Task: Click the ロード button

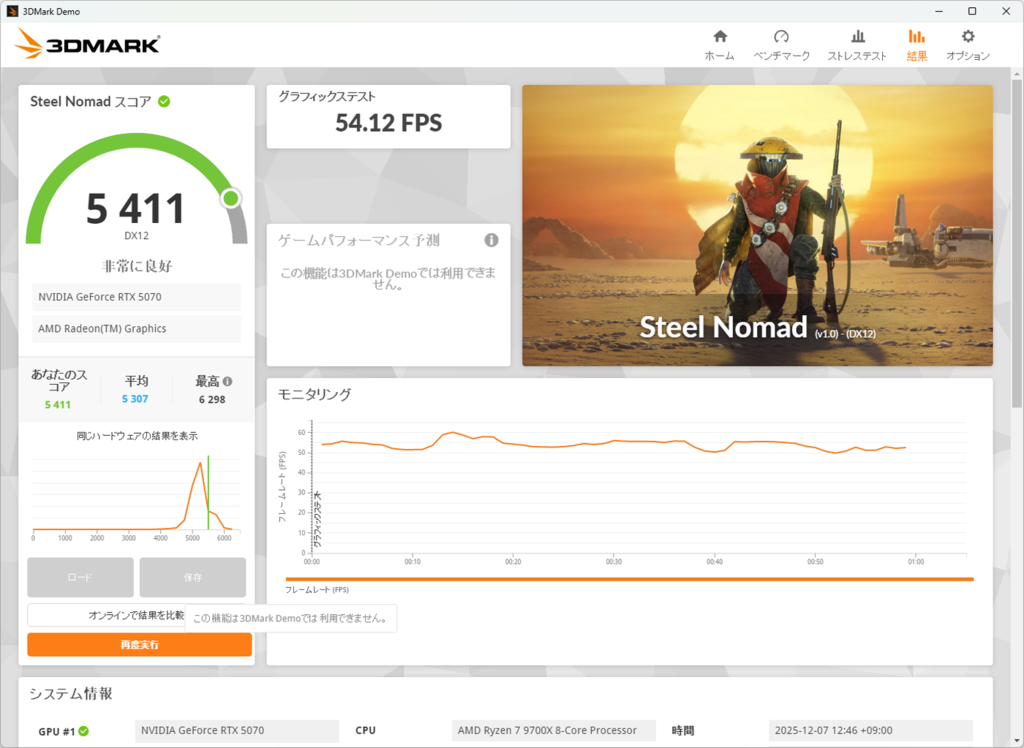Action: point(80,577)
